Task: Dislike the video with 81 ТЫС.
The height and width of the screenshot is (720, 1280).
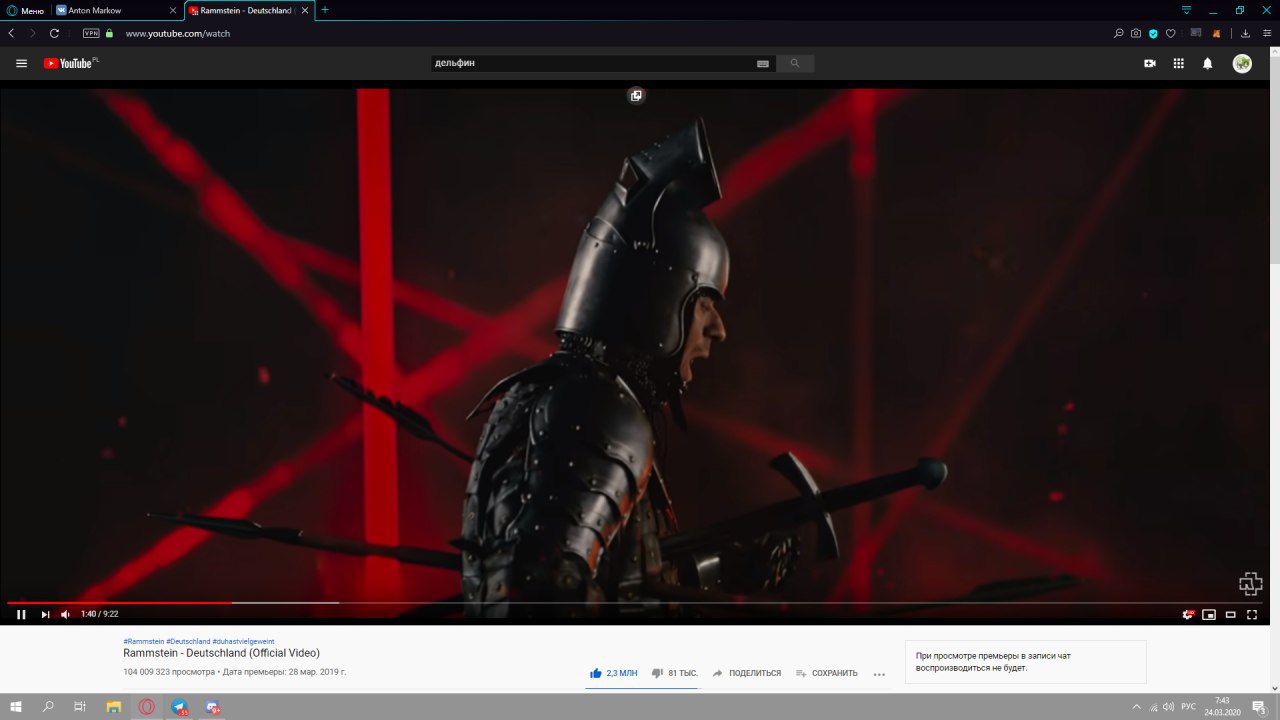Action: (675, 673)
